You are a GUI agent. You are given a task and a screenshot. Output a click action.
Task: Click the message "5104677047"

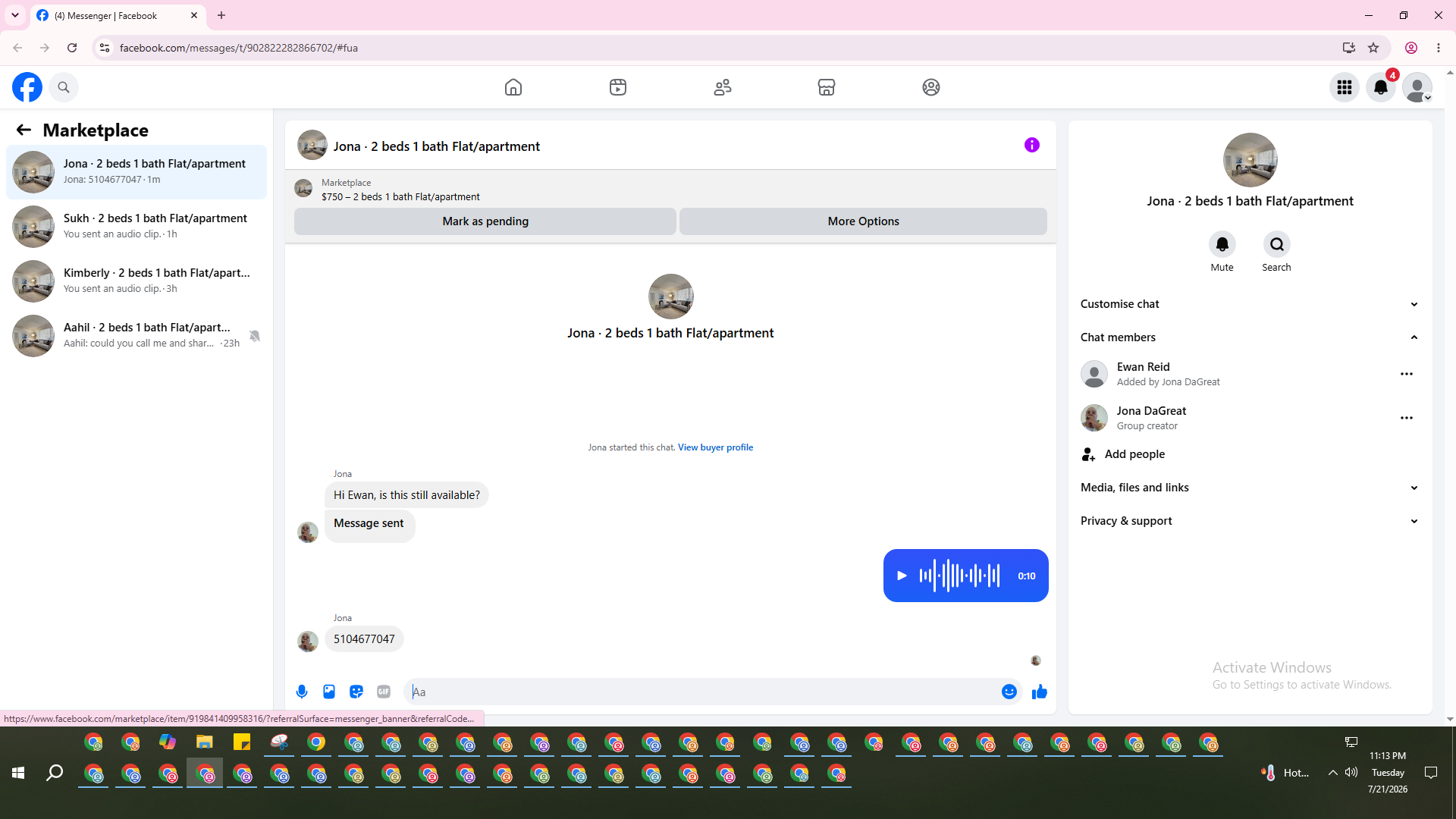tap(364, 639)
